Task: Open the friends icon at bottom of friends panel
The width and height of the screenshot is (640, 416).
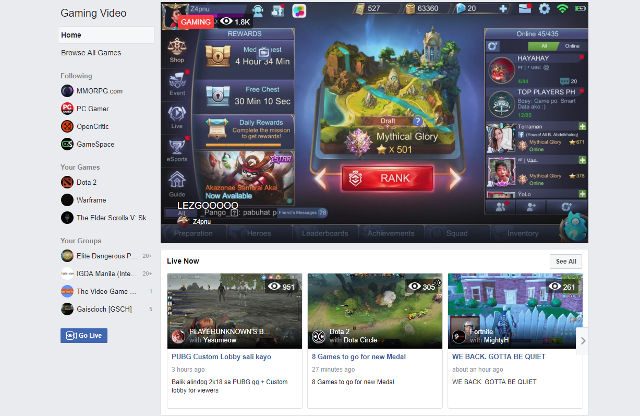Action: tap(500, 207)
